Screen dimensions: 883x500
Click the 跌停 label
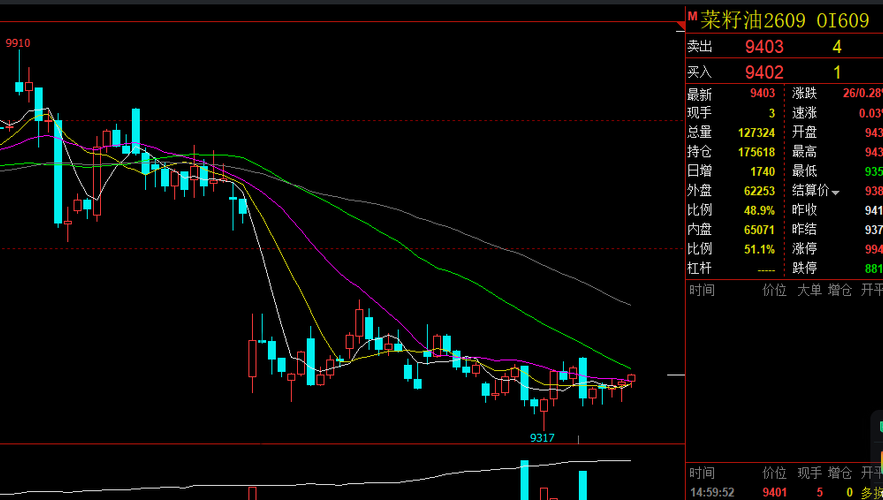click(804, 268)
